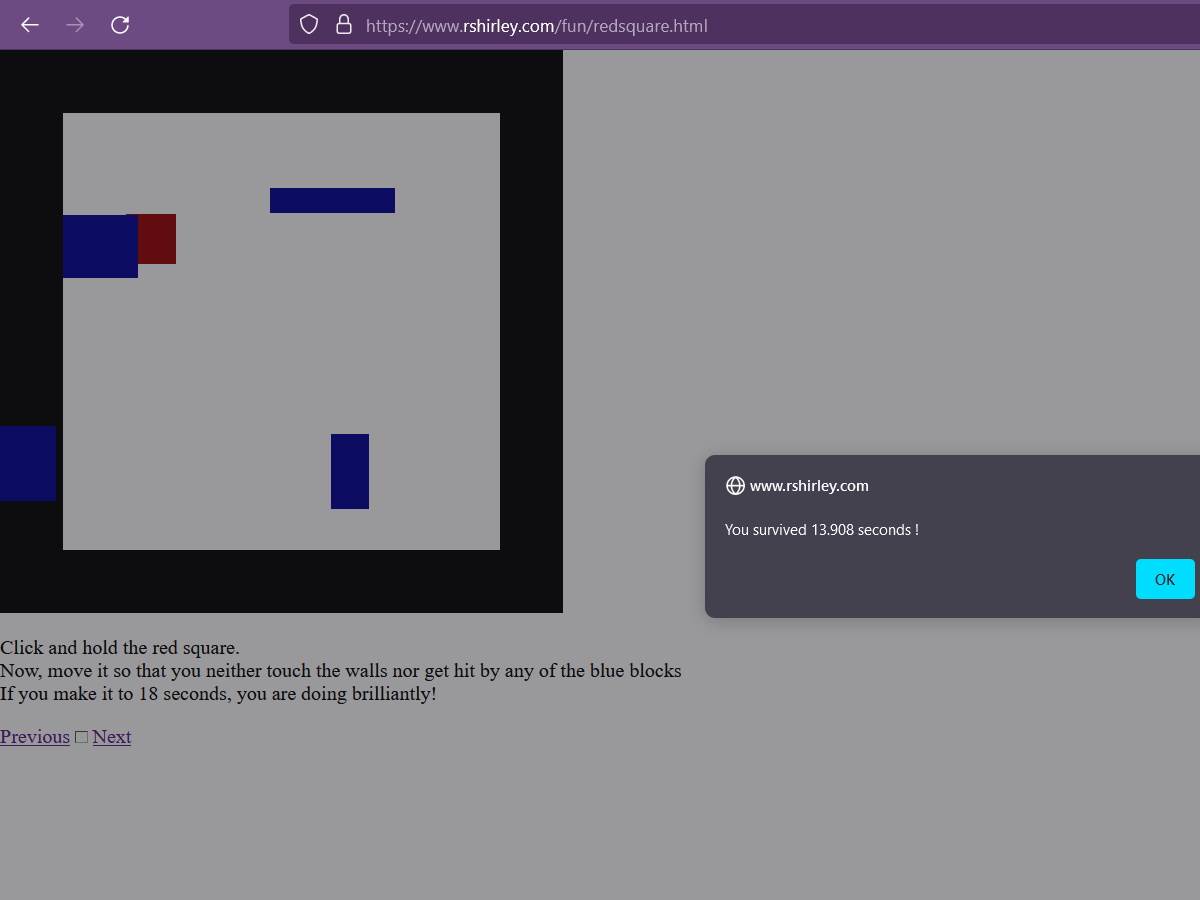This screenshot has height=900, width=1200.
Task: Open the Previous link
Action: click(35, 737)
